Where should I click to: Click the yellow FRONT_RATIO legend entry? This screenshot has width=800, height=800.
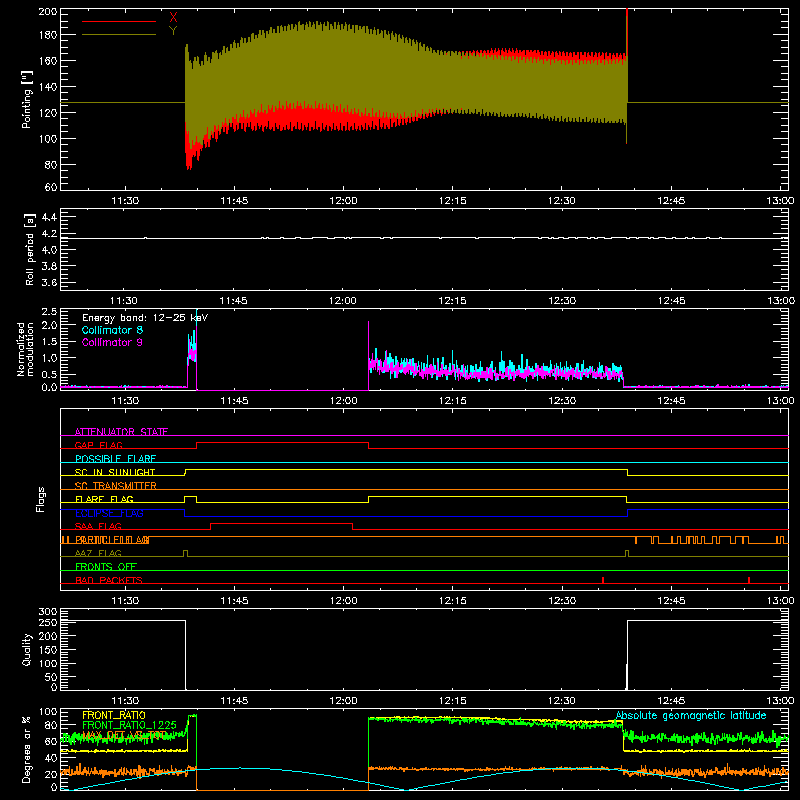coord(114,715)
